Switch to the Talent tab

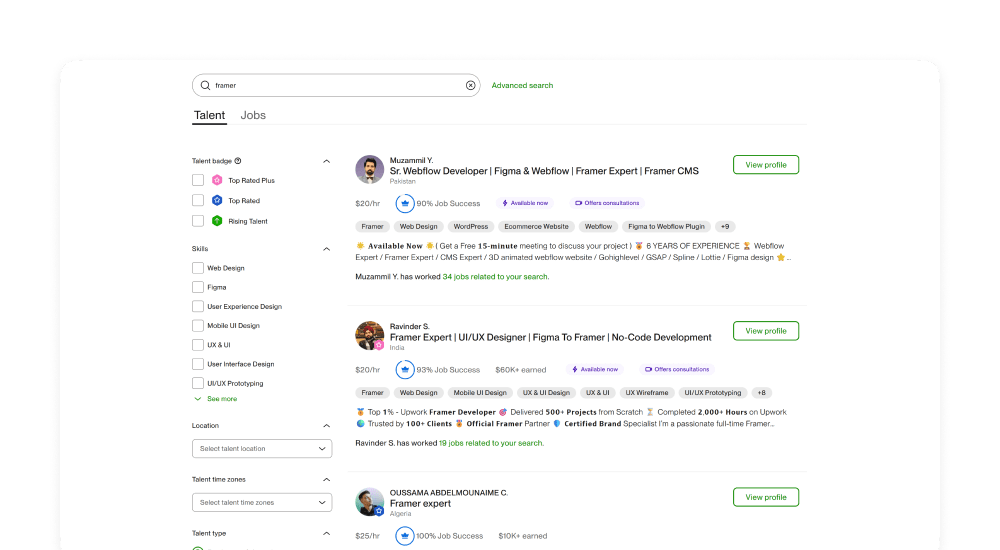pos(209,115)
